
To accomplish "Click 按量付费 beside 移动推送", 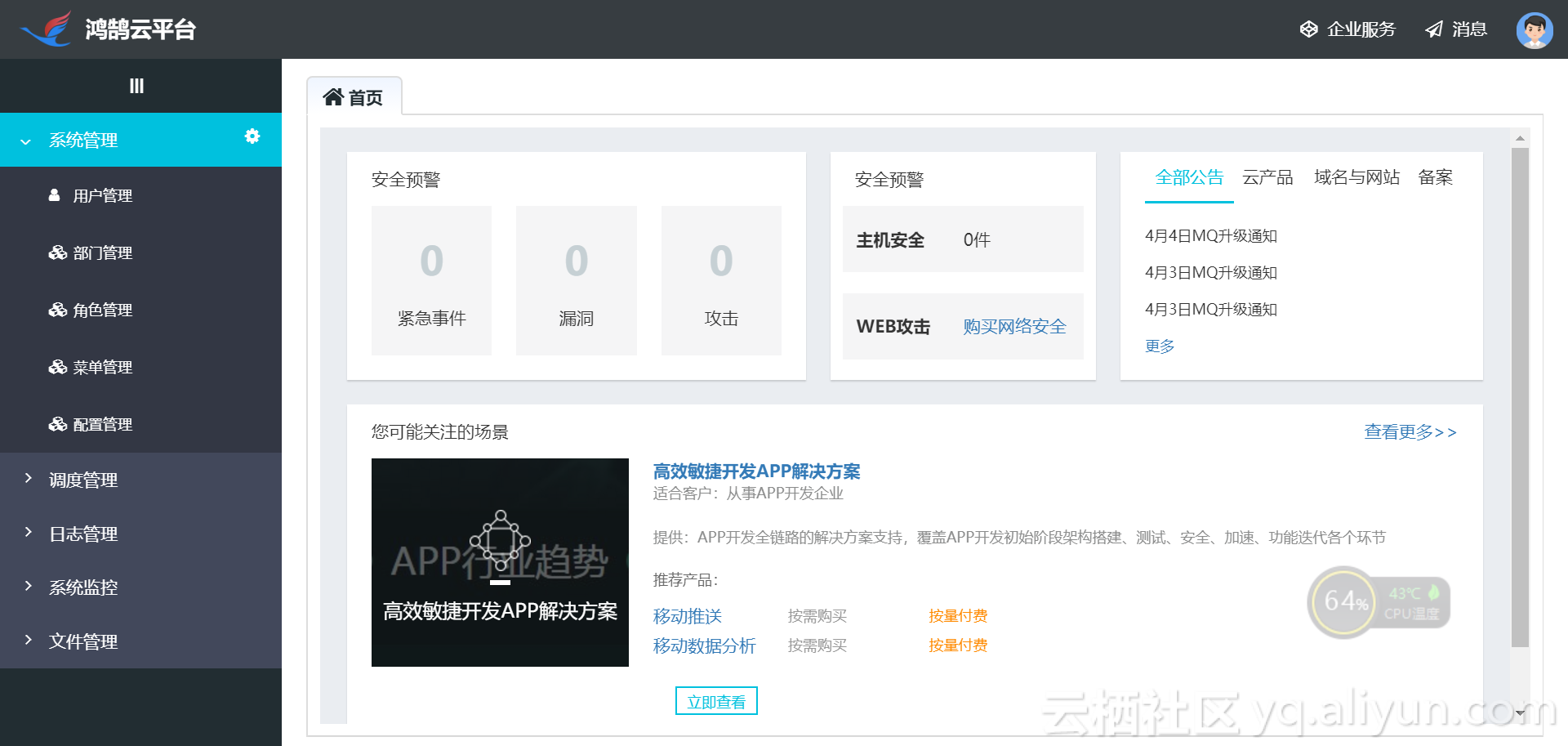I will coord(958,616).
